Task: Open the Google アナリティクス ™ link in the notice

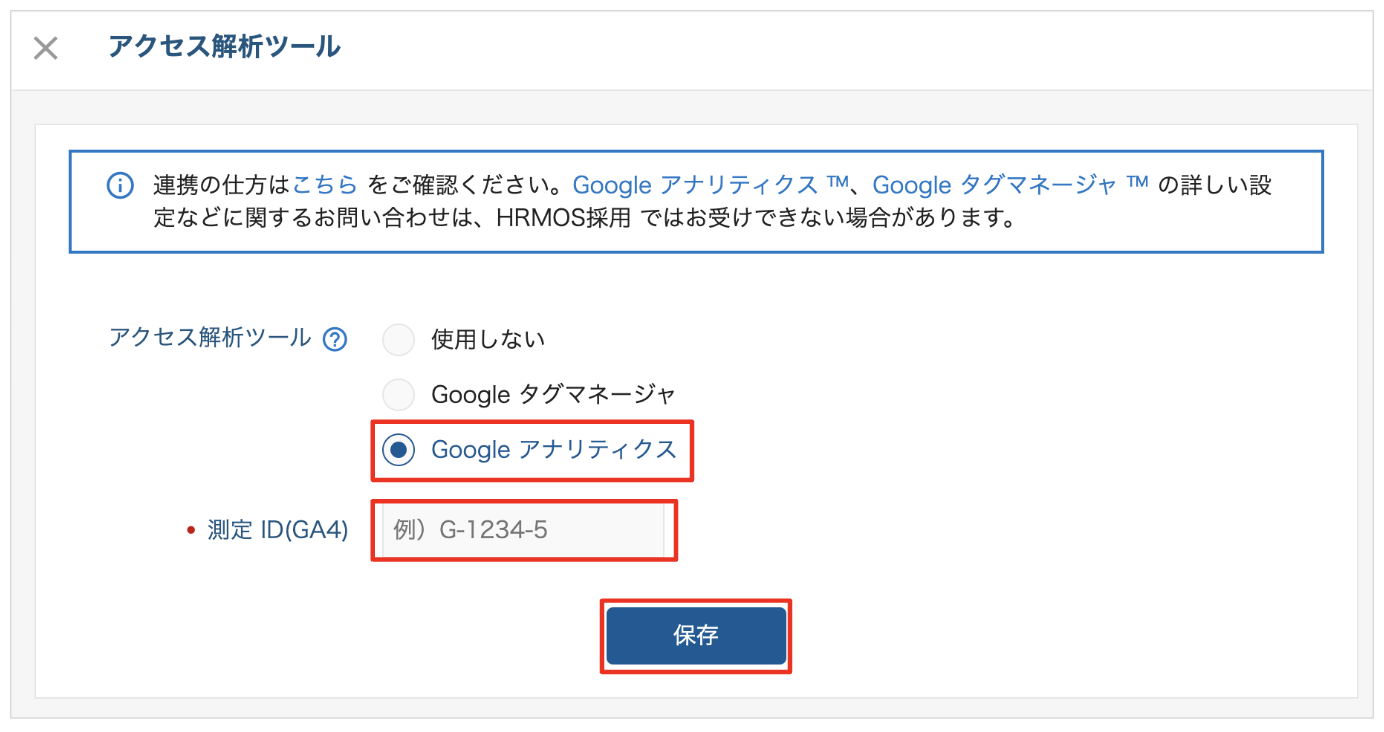Action: click(x=710, y=185)
